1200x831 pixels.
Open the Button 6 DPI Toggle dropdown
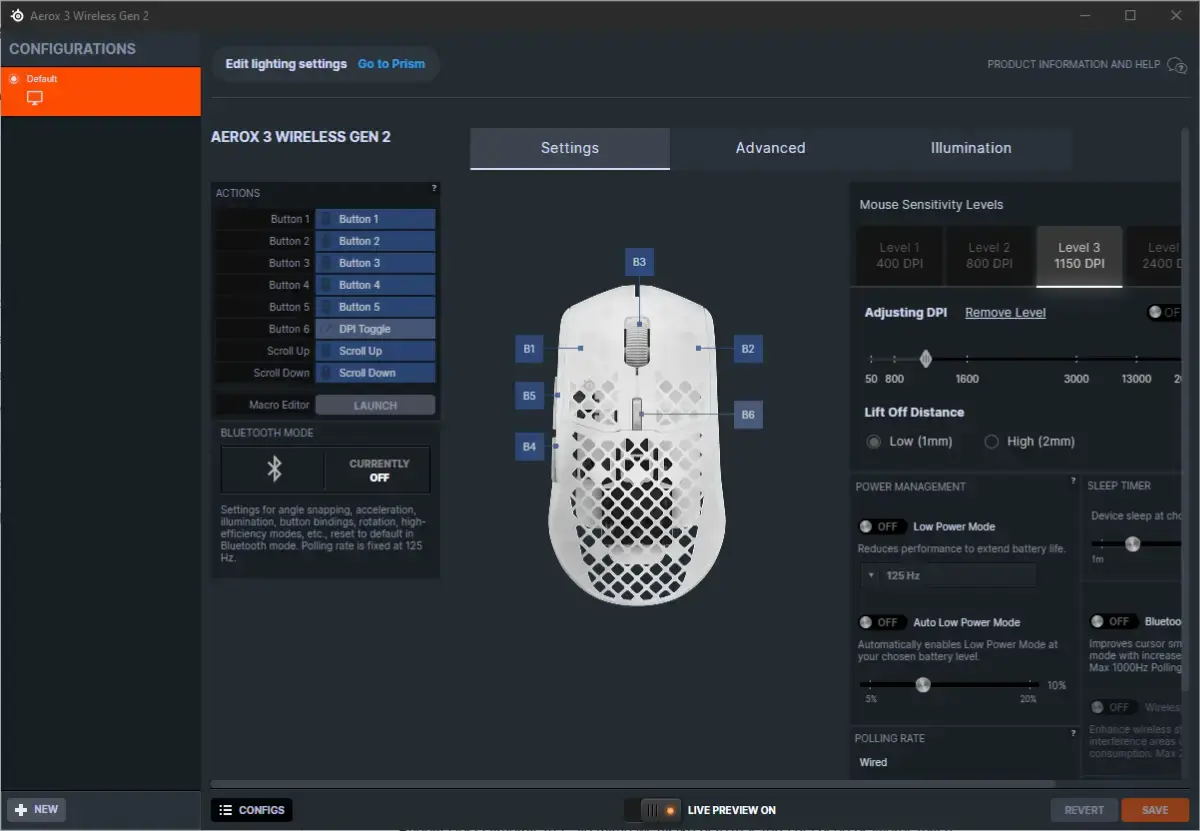pyautogui.click(x=375, y=329)
